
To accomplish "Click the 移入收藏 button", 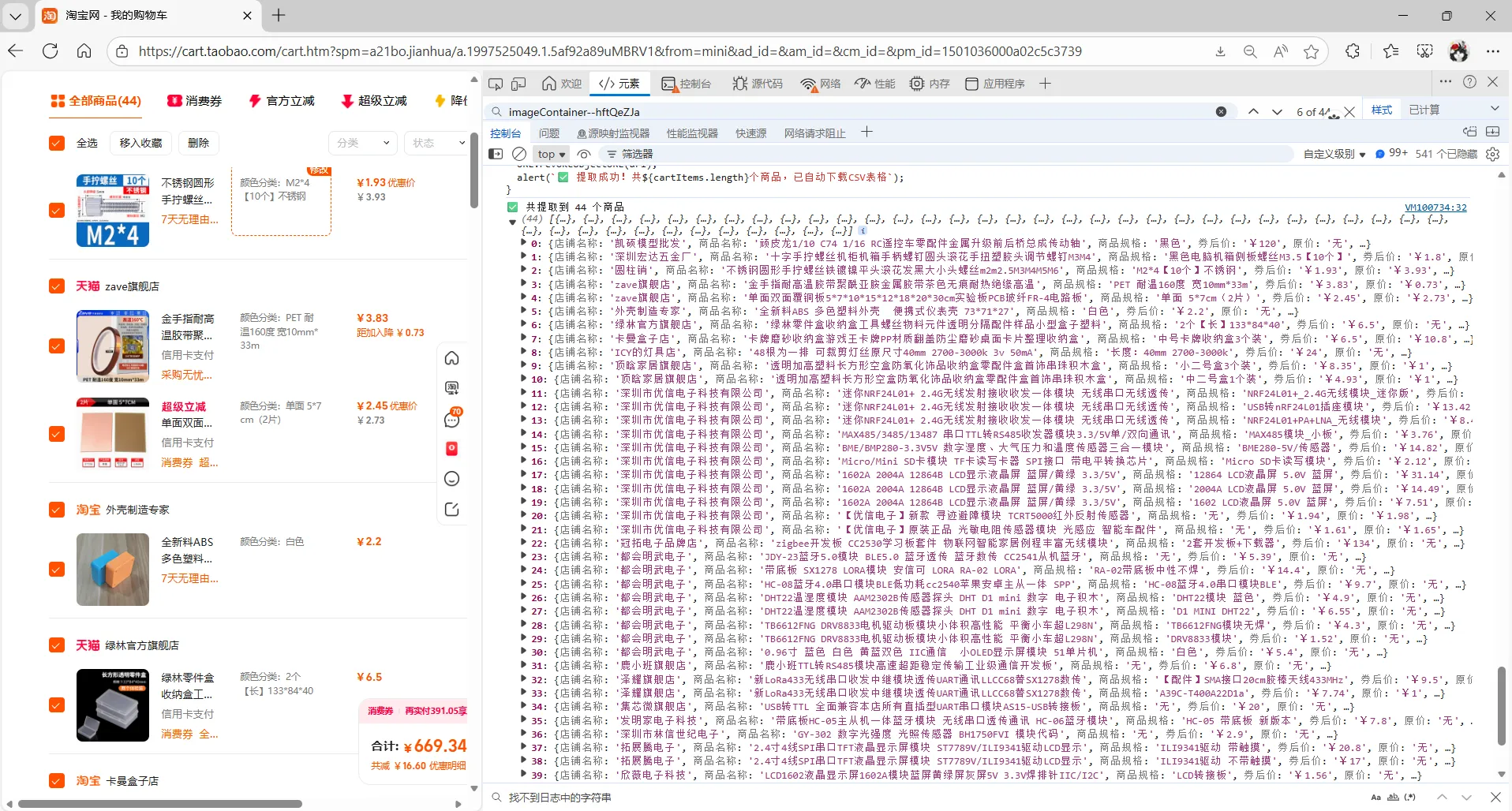I will click(140, 143).
